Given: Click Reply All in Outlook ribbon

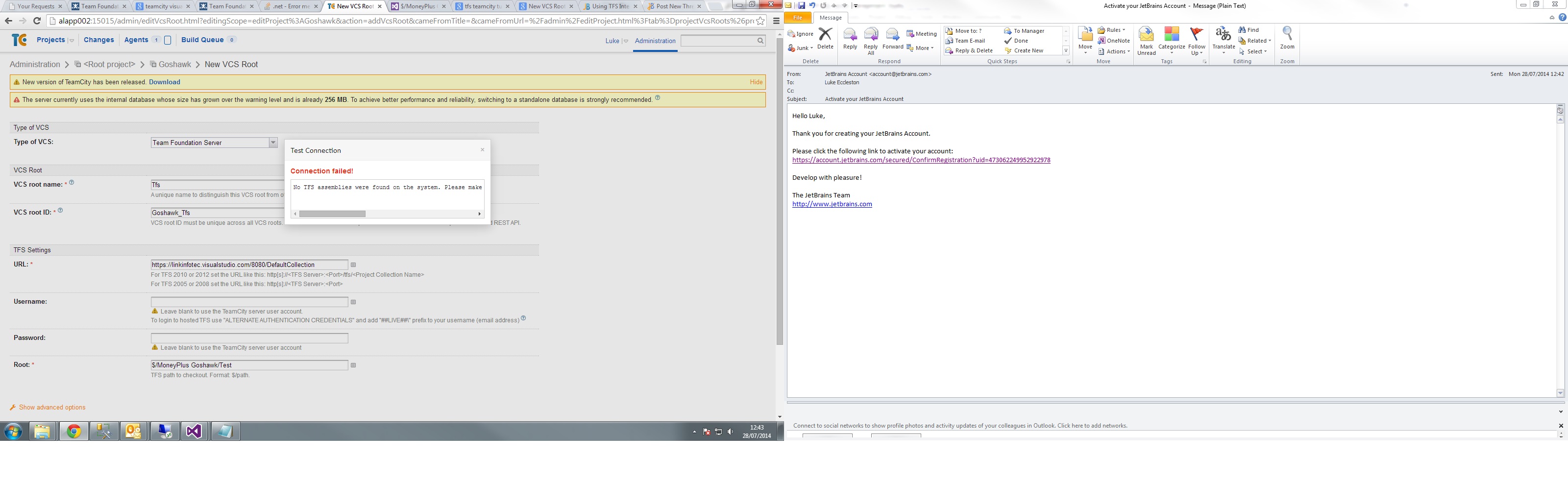Looking at the screenshot, I should click(x=871, y=41).
